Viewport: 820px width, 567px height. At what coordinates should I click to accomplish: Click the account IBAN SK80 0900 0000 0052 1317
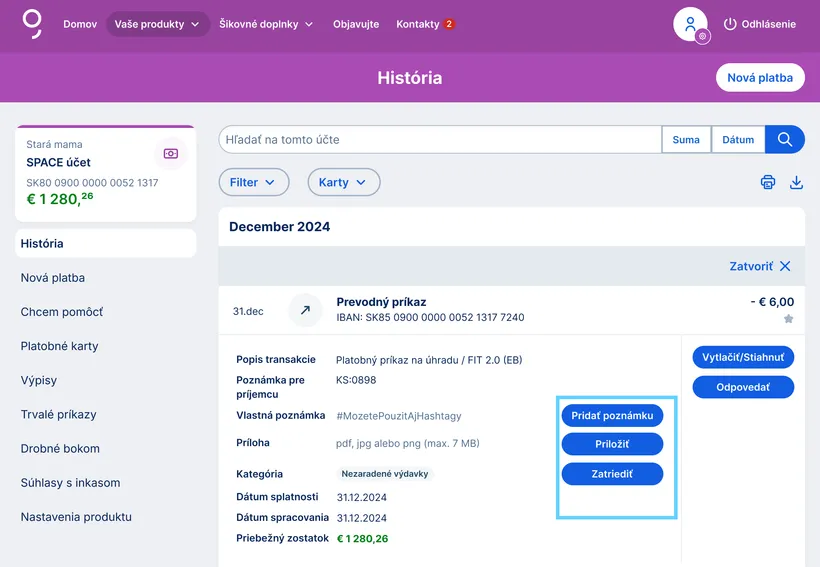coord(92,183)
